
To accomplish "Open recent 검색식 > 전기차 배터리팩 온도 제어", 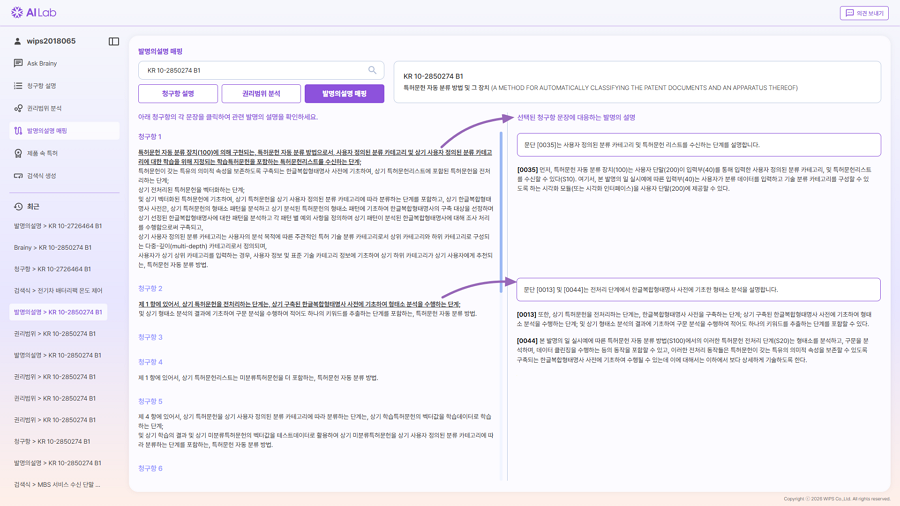I will pyautogui.click(x=58, y=291).
